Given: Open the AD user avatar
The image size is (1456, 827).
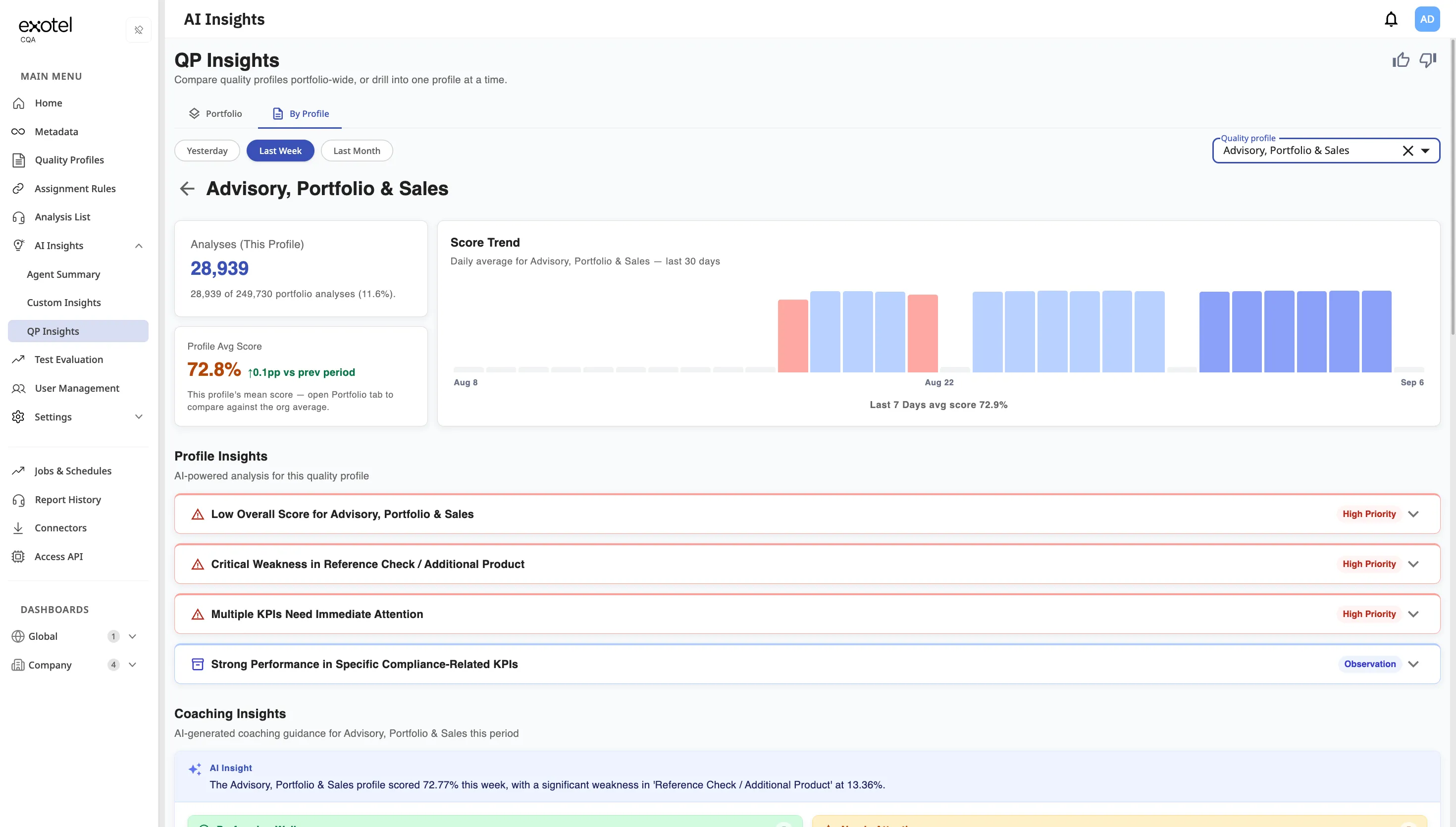Looking at the screenshot, I should tap(1427, 19).
